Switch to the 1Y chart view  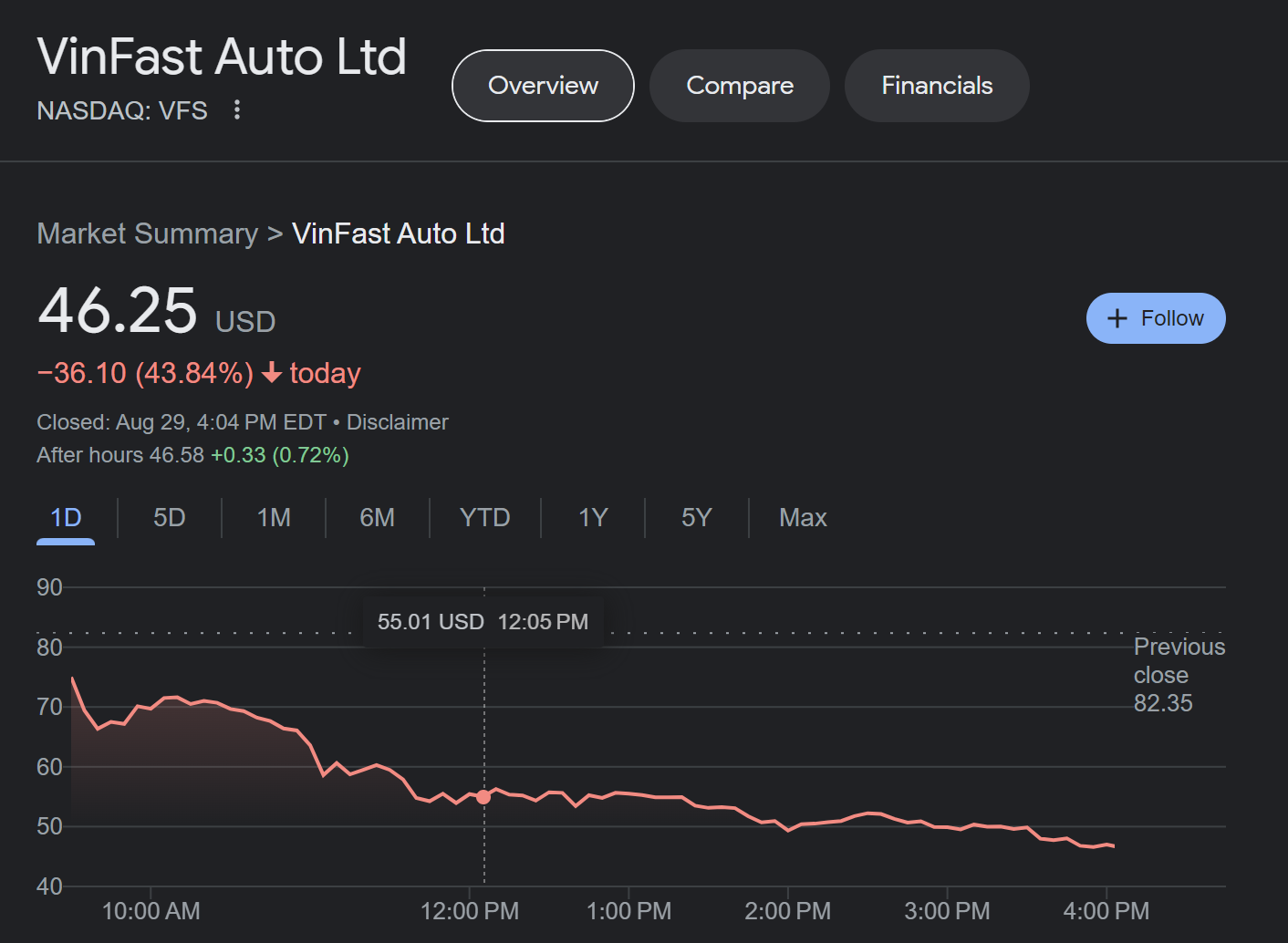point(593,518)
